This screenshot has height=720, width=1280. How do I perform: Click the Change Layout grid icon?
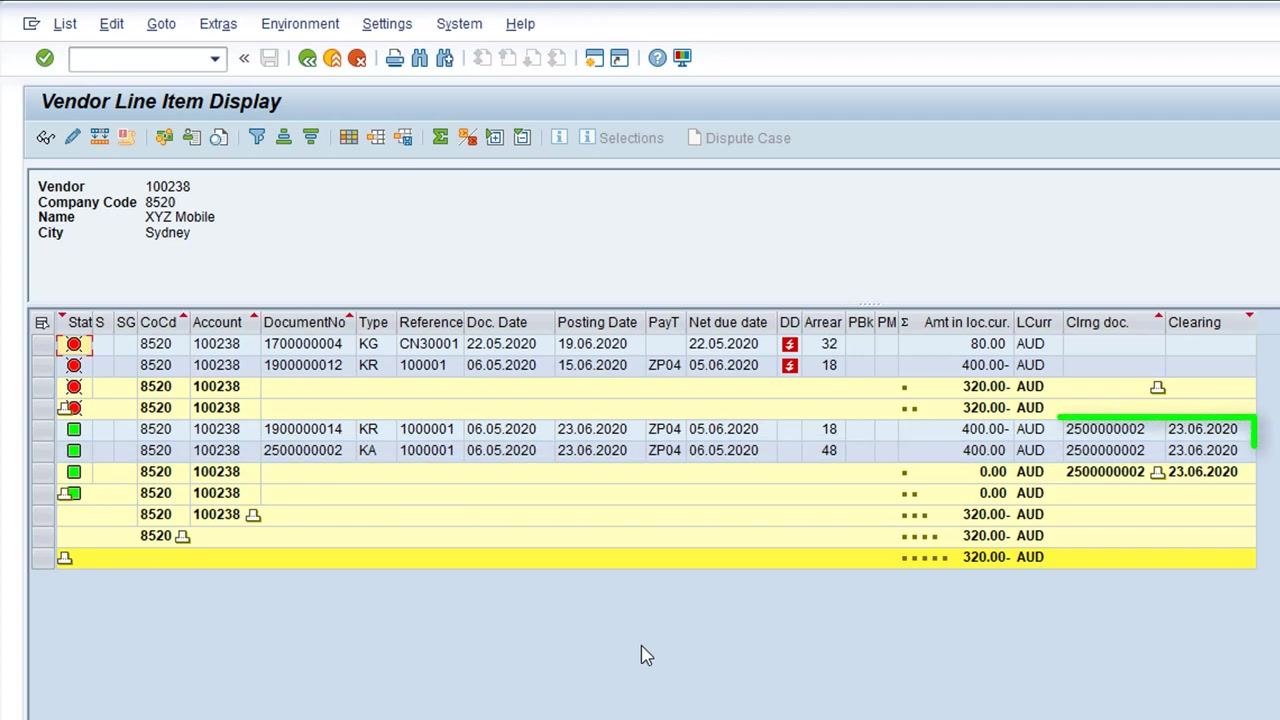[348, 137]
